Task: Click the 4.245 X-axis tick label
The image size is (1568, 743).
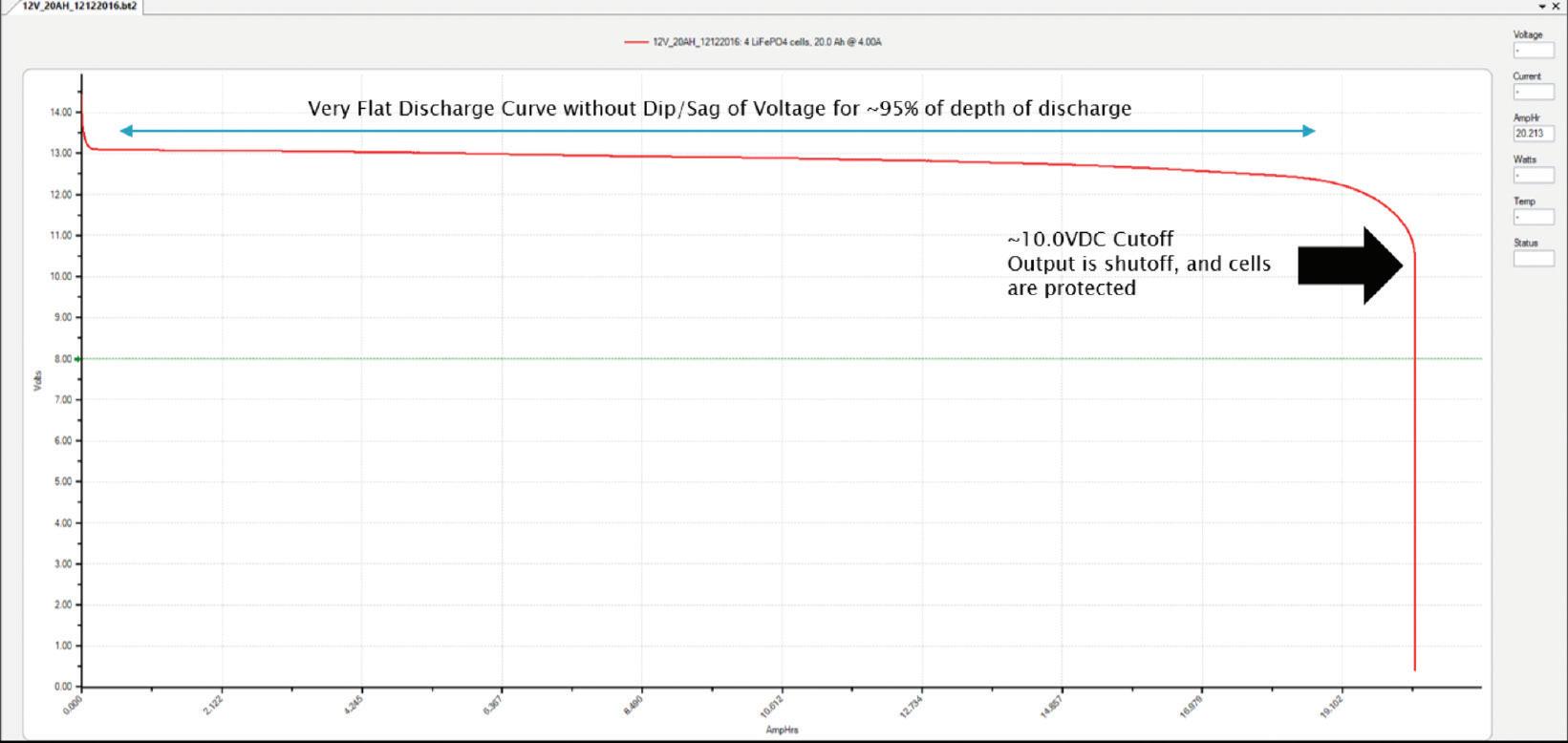Action: point(354,705)
